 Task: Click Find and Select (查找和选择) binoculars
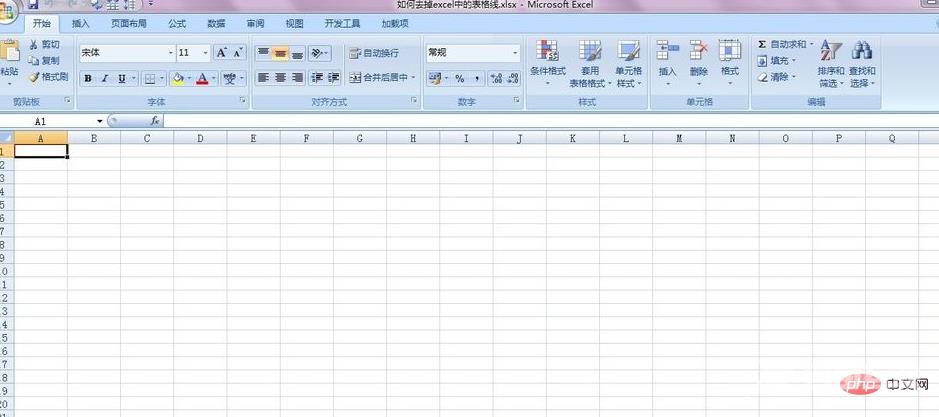(x=861, y=62)
